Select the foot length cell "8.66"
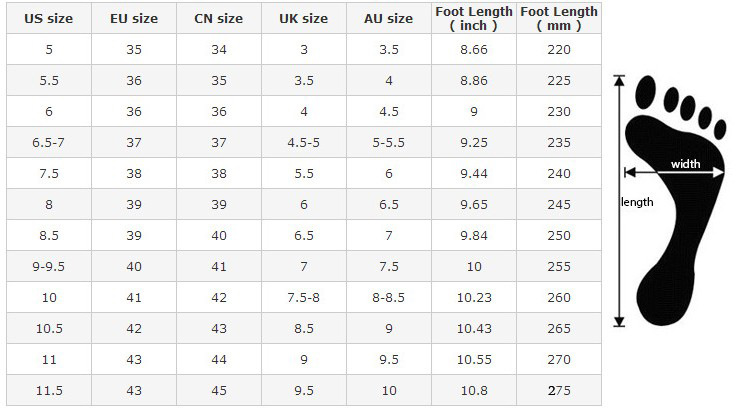The height and width of the screenshot is (411, 746). coord(474,48)
